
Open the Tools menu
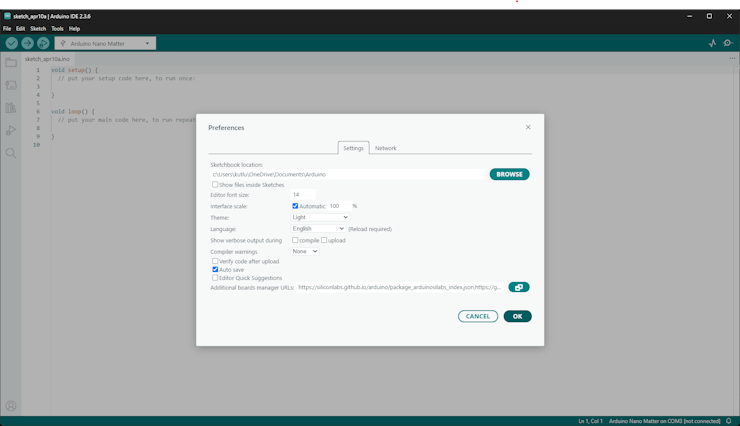[57, 29]
